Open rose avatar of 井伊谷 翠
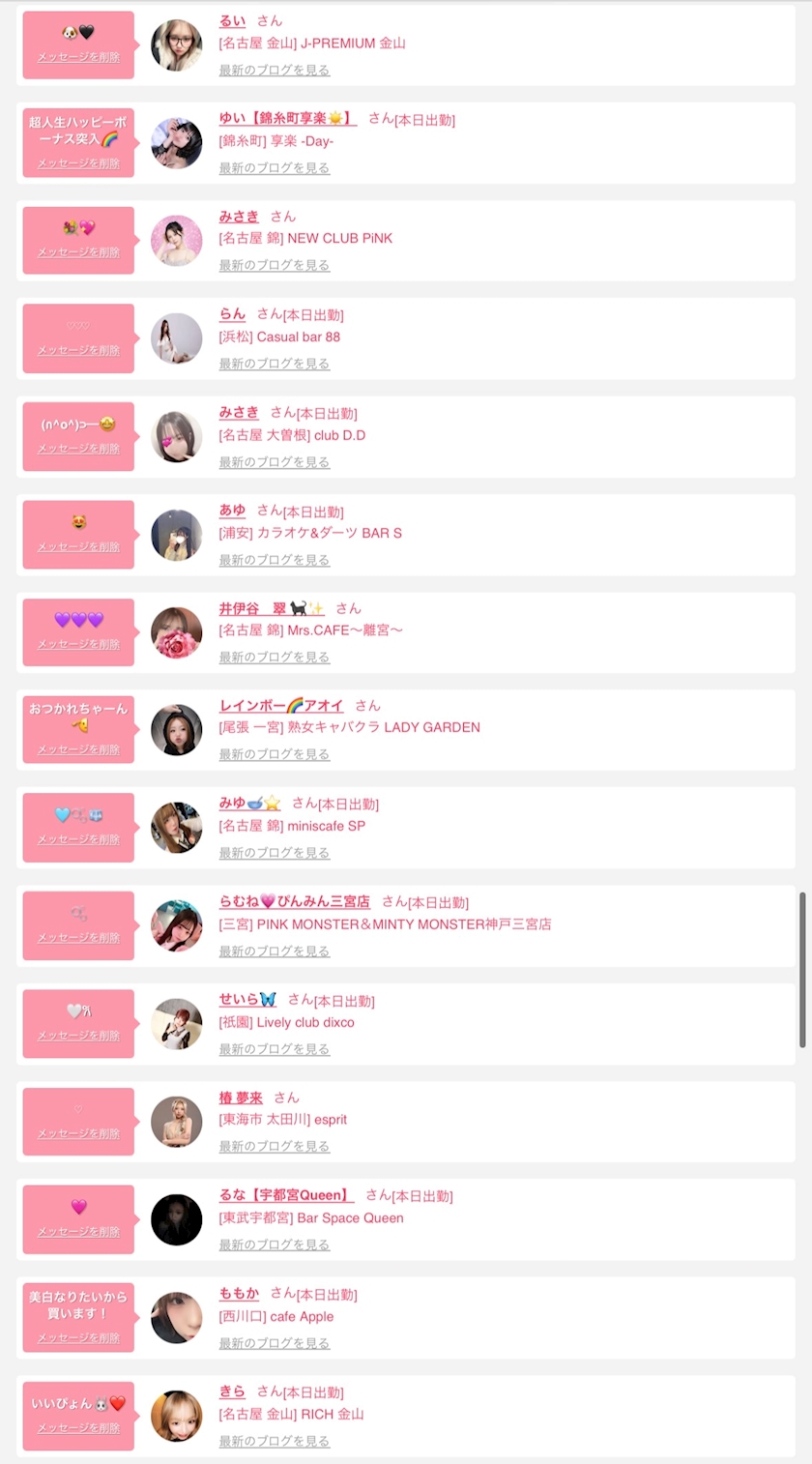This screenshot has height=1464, width=812. click(177, 632)
